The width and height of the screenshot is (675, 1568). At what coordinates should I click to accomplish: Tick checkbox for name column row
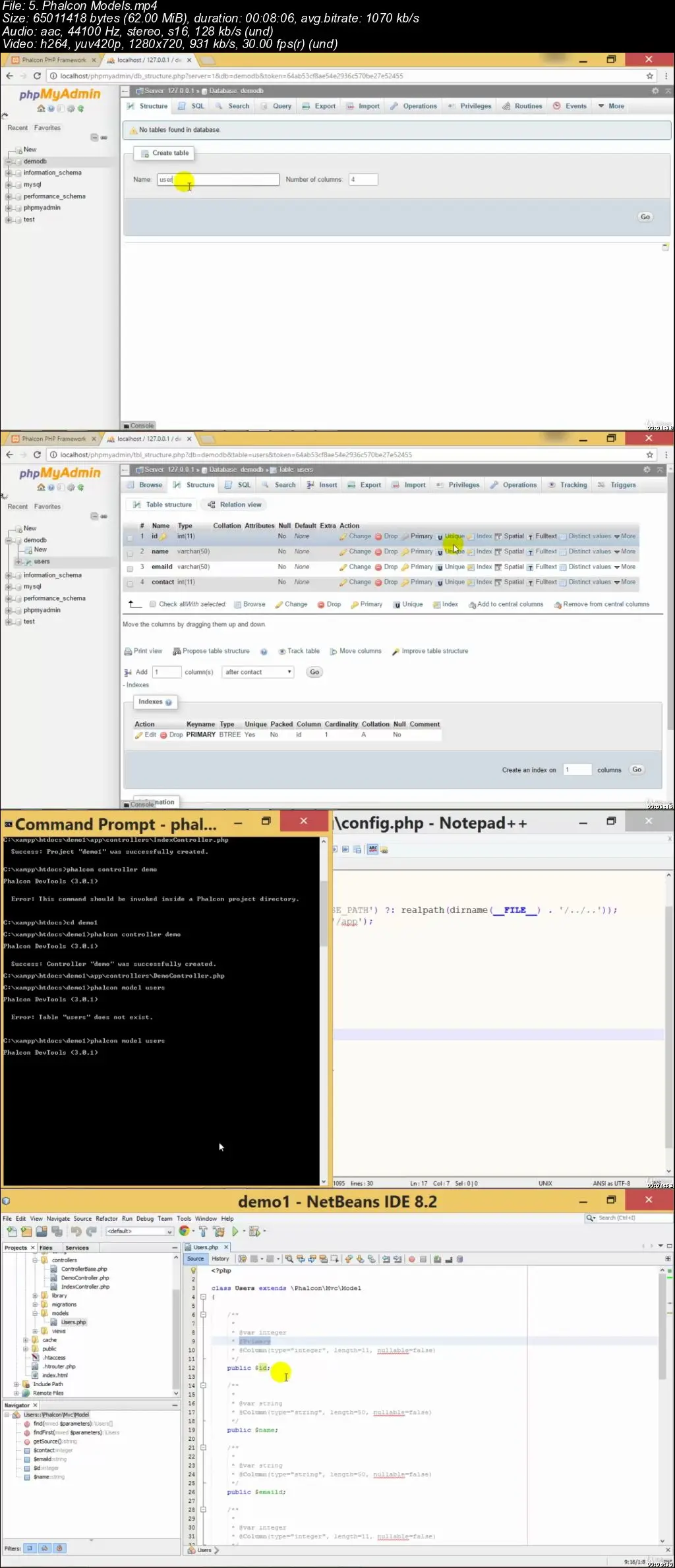click(x=130, y=553)
